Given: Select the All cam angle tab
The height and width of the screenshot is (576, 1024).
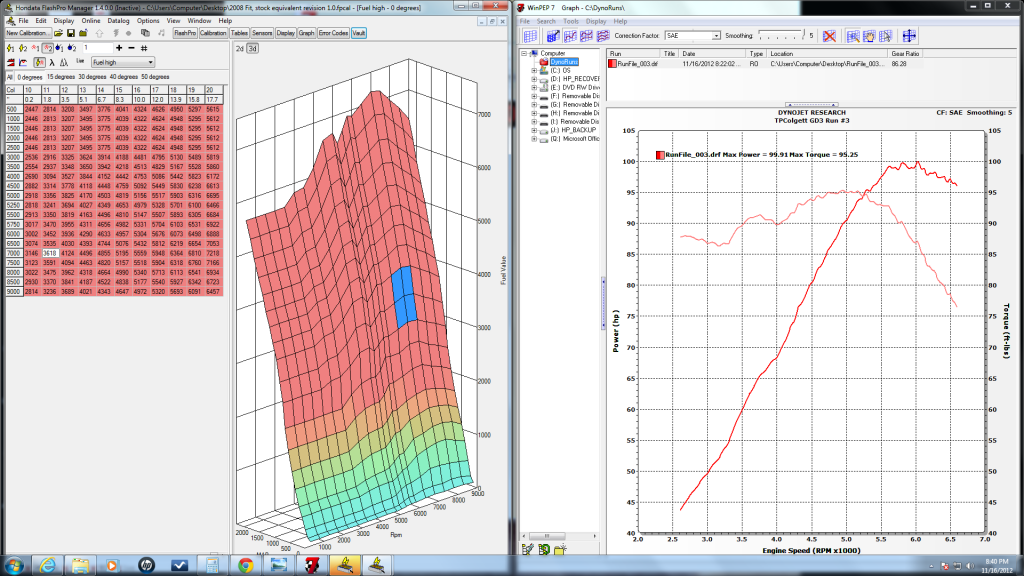Looking at the screenshot, I should pos(10,77).
